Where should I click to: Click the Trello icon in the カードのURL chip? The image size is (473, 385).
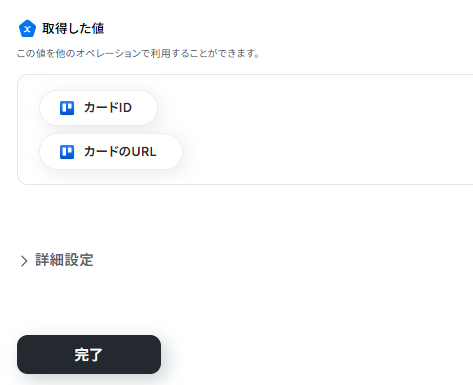point(67,152)
